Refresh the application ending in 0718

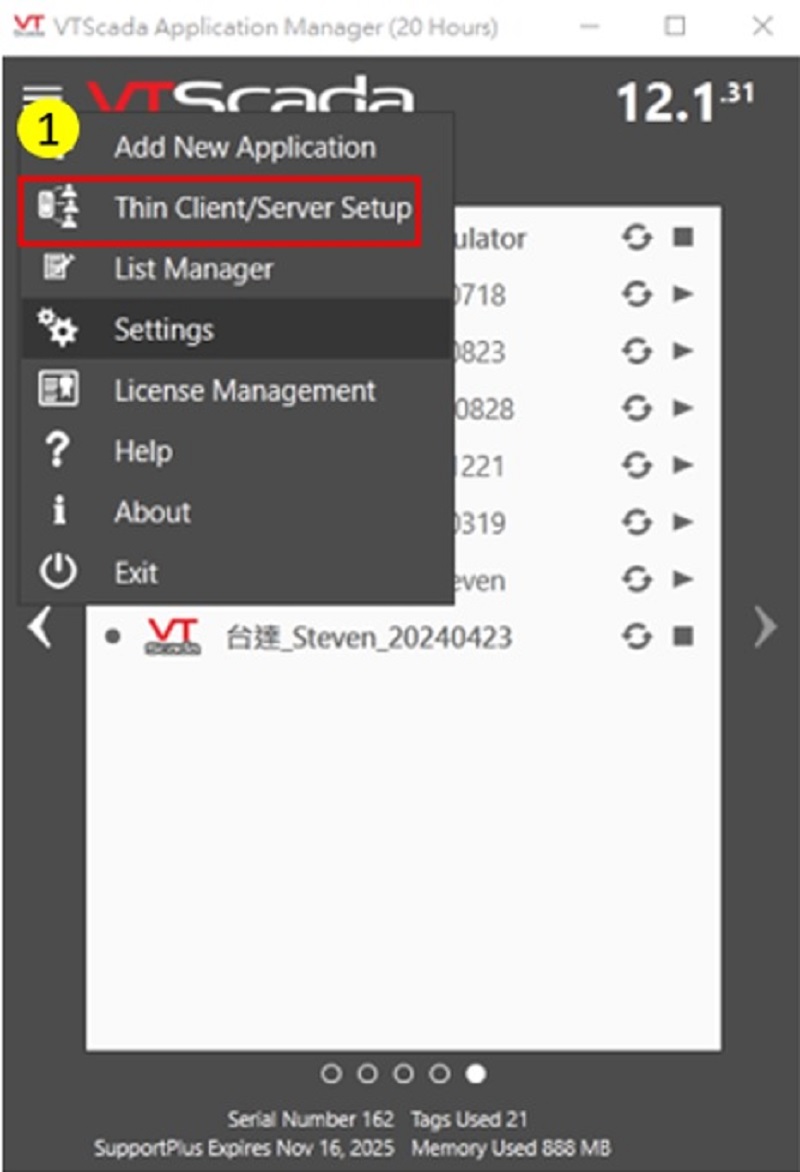pos(636,294)
